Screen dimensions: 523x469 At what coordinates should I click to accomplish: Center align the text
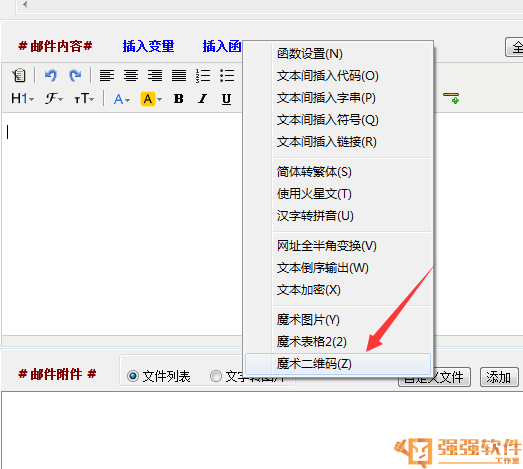coord(131,75)
